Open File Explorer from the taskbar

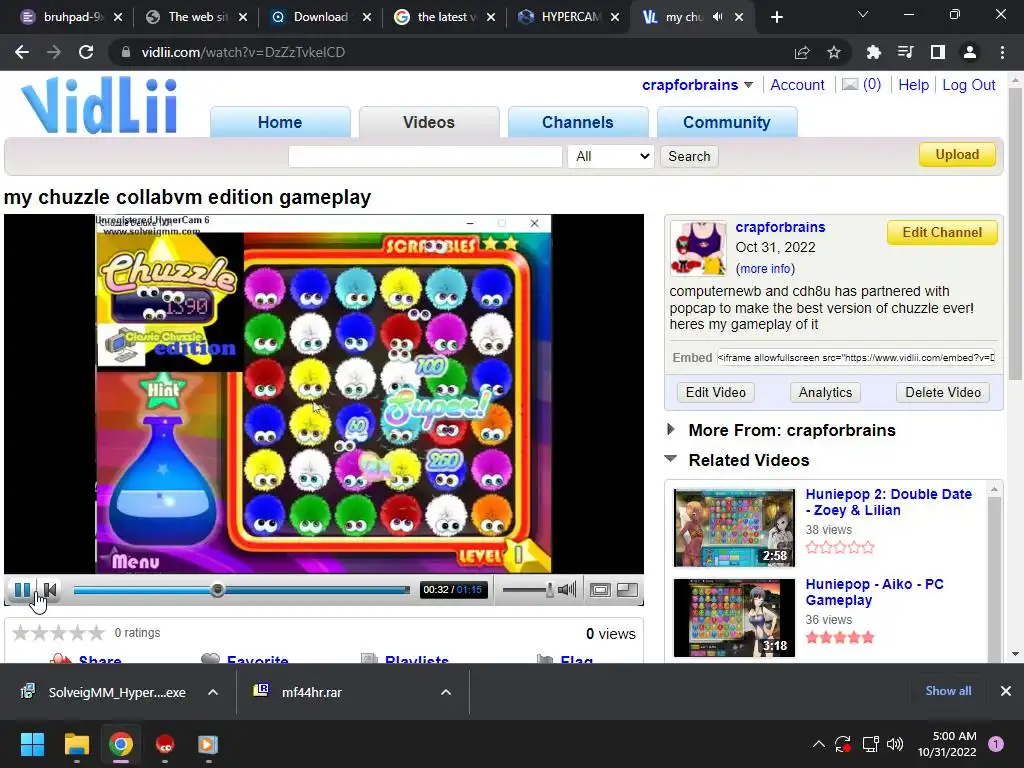(76, 744)
